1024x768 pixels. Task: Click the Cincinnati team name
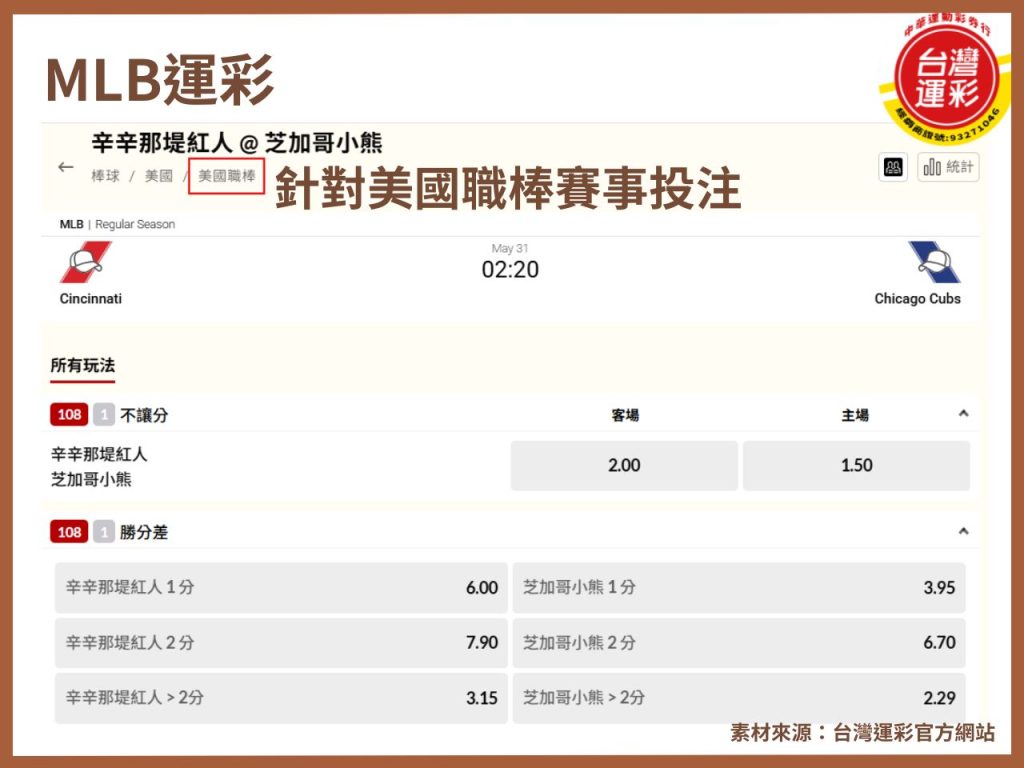[x=91, y=298]
